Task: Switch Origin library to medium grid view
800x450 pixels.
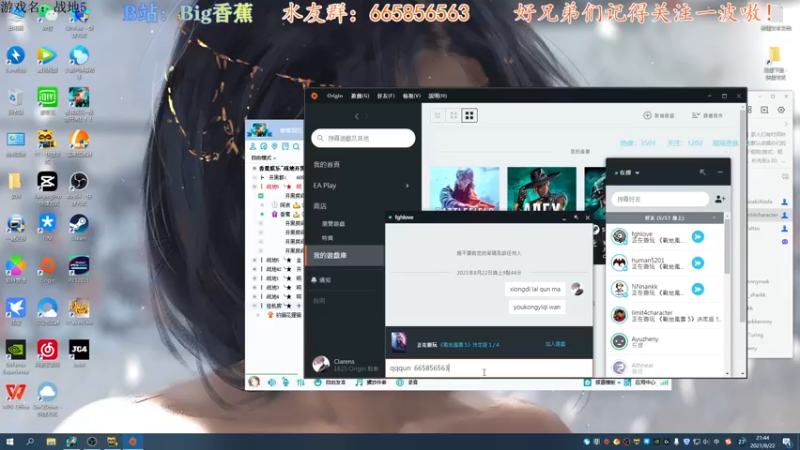Action: [454, 115]
